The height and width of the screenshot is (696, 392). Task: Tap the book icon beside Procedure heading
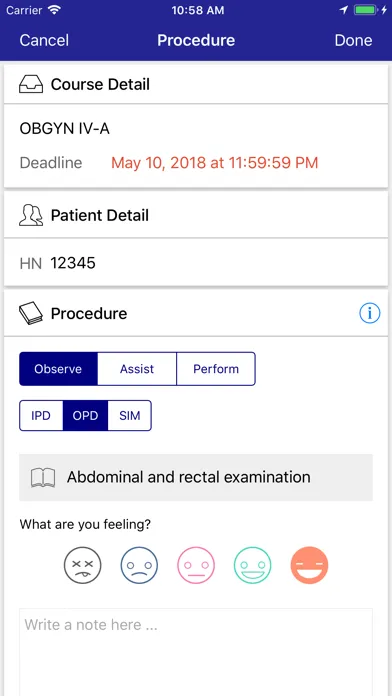coord(31,313)
